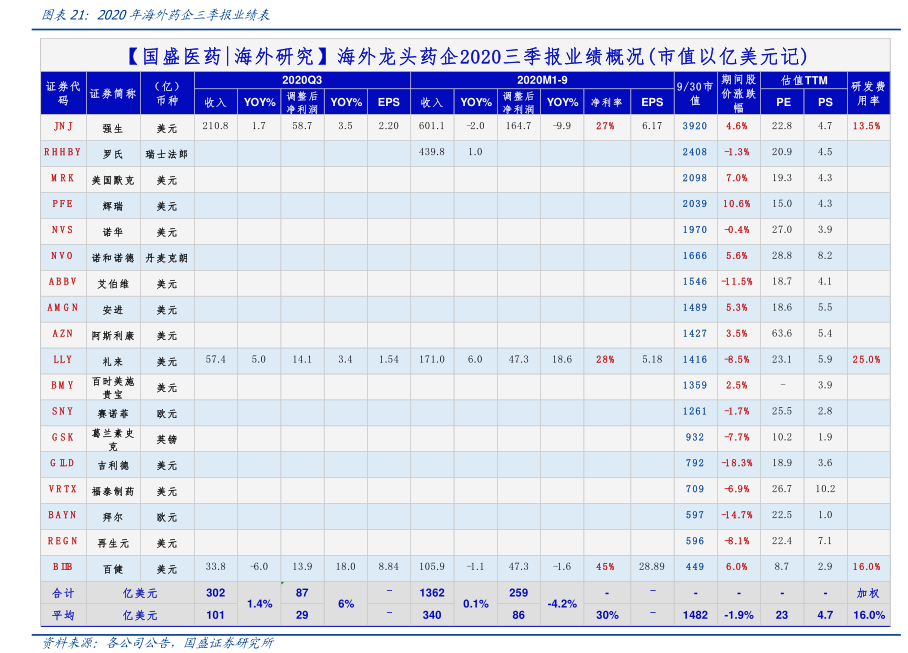Select the BIIB ticker cell

[63, 567]
